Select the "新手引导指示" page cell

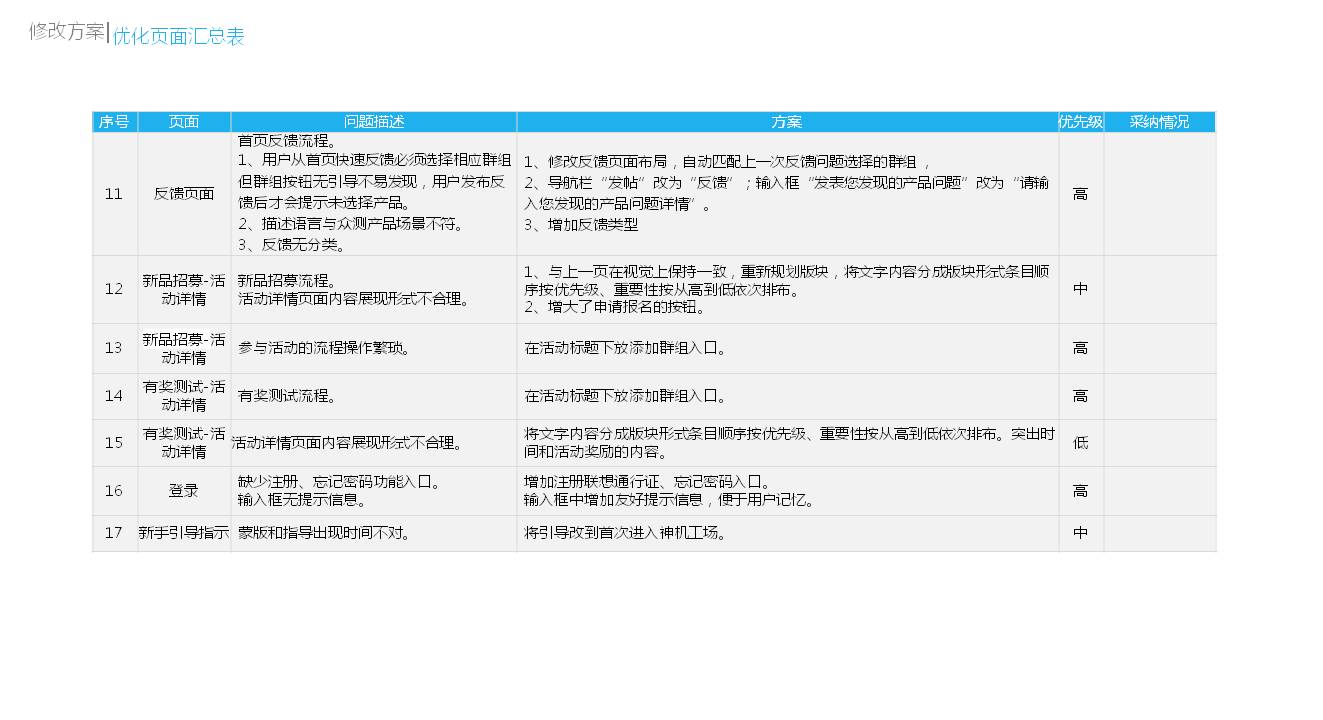coord(184,533)
